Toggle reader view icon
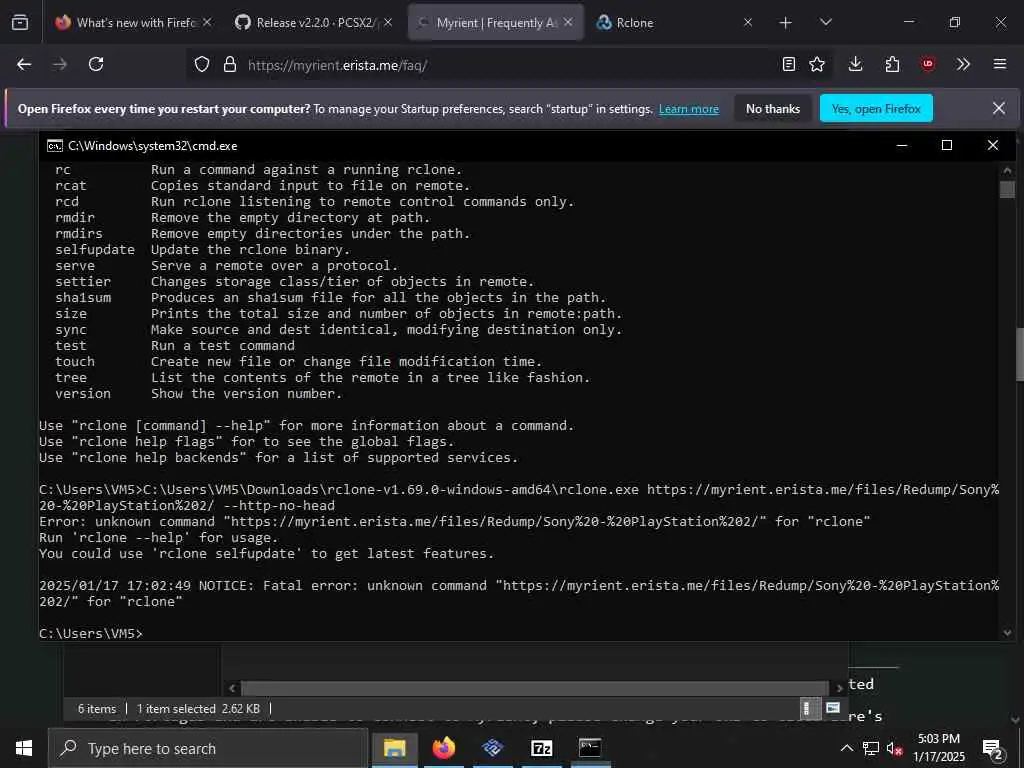The width and height of the screenshot is (1024, 768). coord(789,64)
